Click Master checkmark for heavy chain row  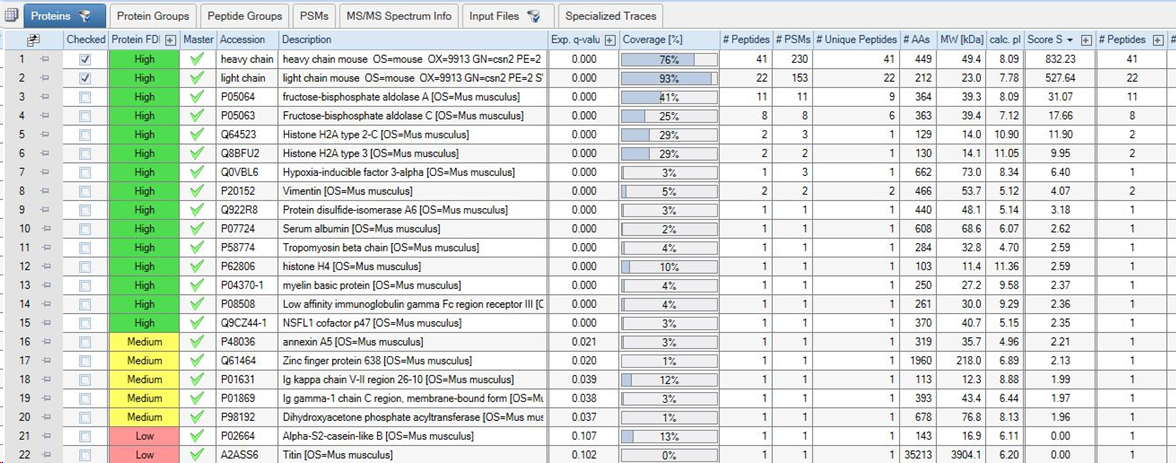[198, 58]
